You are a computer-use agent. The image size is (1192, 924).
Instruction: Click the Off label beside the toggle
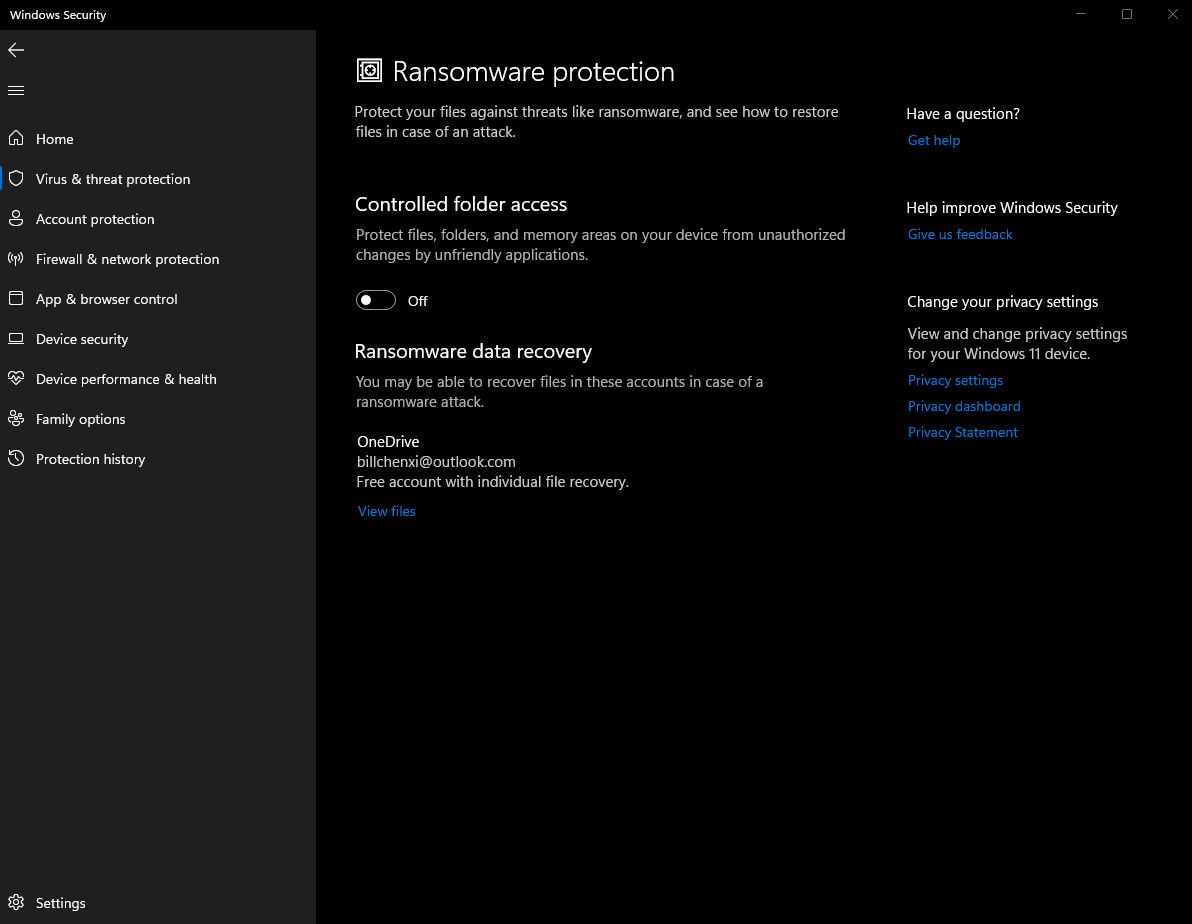click(417, 301)
